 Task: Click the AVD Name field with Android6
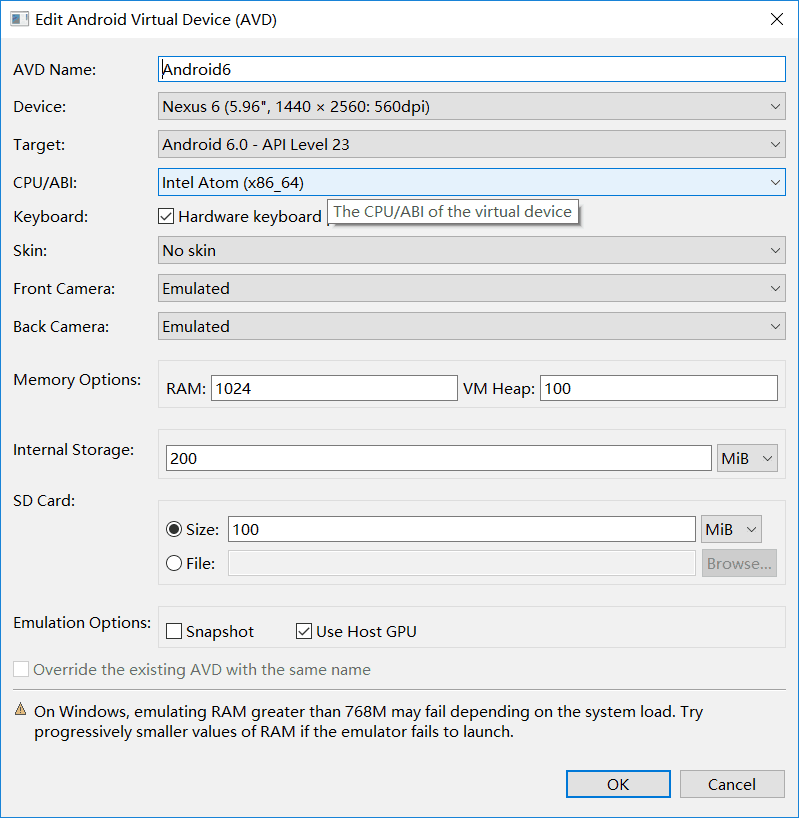(x=471, y=69)
